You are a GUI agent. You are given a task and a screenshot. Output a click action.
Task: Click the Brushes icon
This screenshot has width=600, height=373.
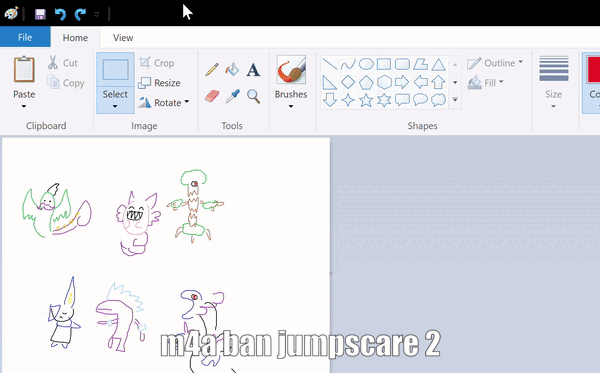pyautogui.click(x=291, y=69)
